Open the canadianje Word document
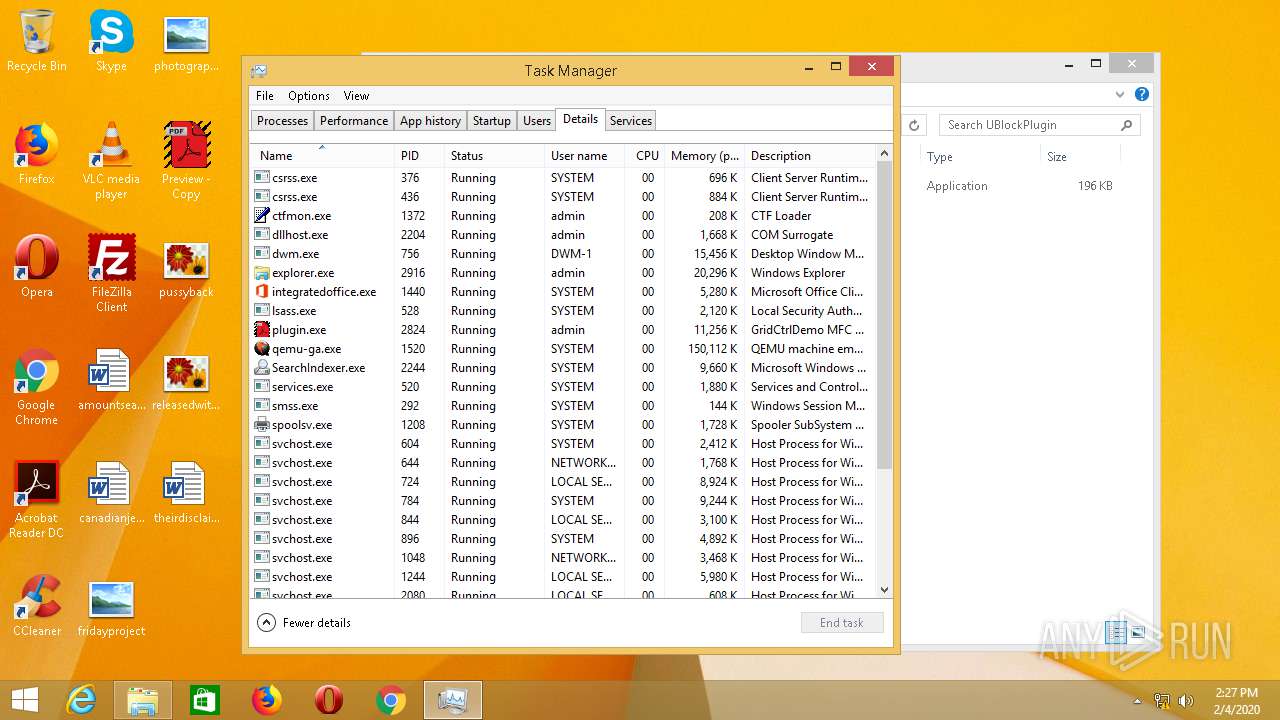The height and width of the screenshot is (720, 1280). coord(111,493)
